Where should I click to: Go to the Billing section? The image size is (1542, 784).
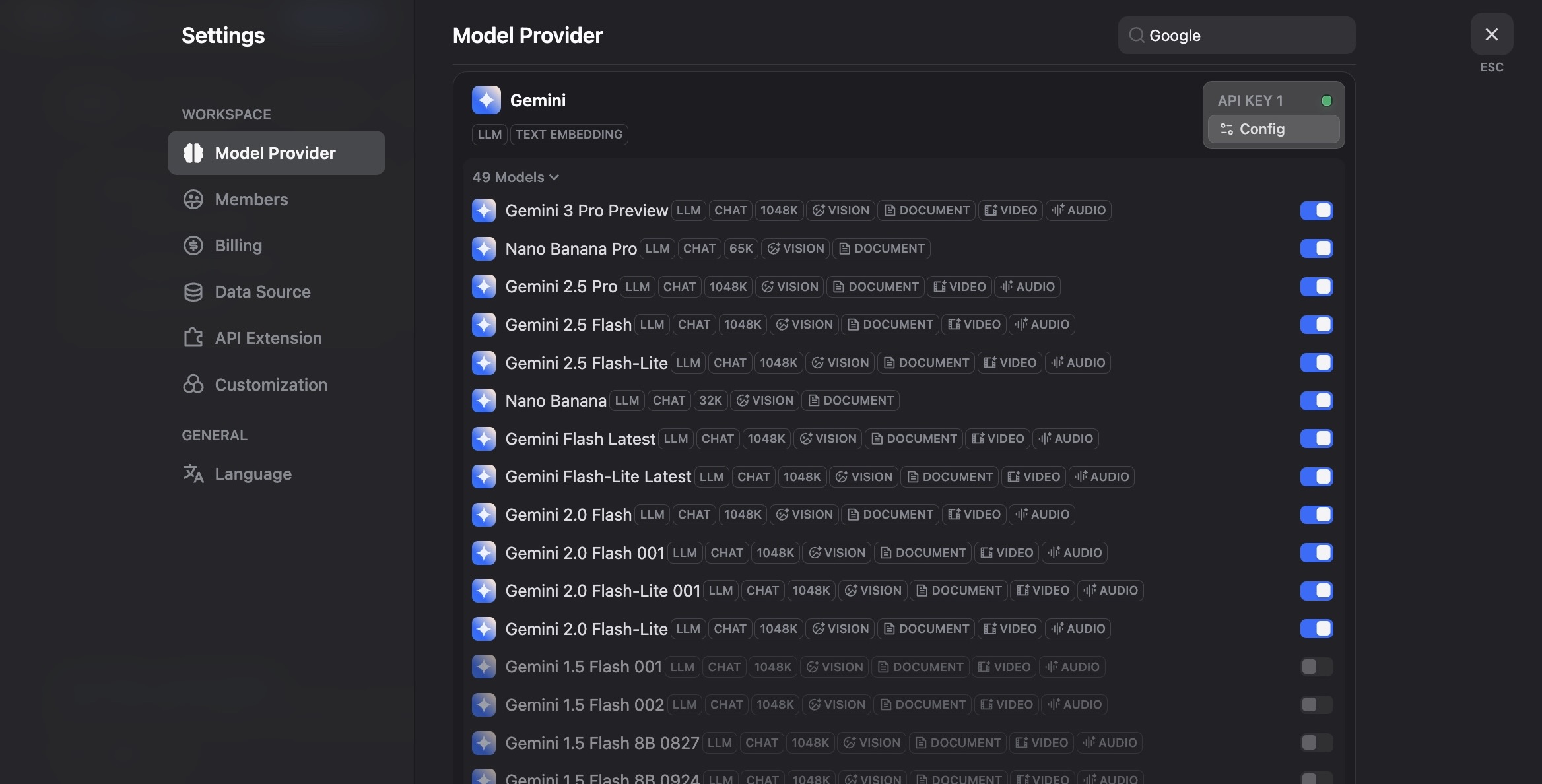tap(238, 245)
